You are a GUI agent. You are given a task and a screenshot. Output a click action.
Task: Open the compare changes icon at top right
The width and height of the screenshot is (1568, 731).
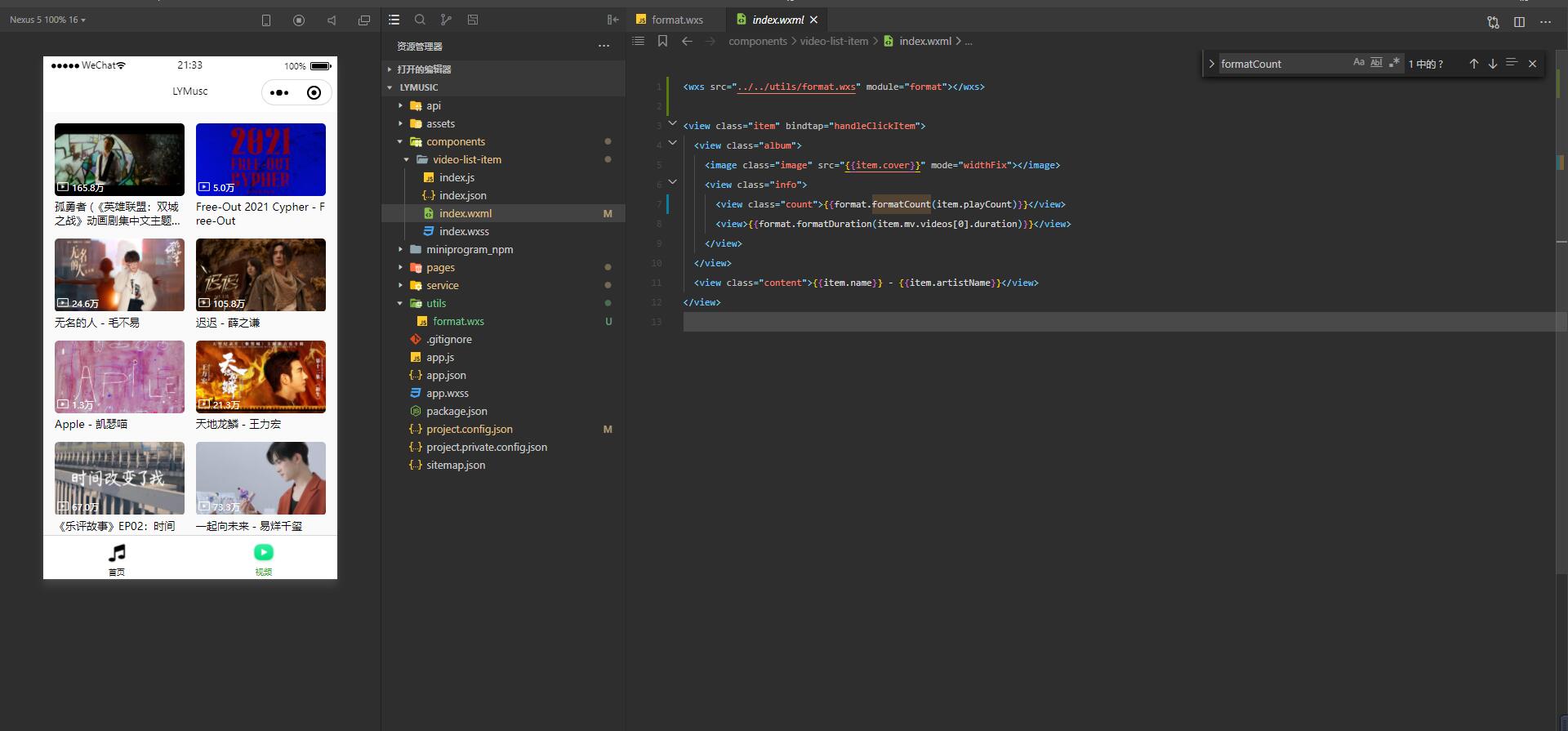click(x=1493, y=22)
